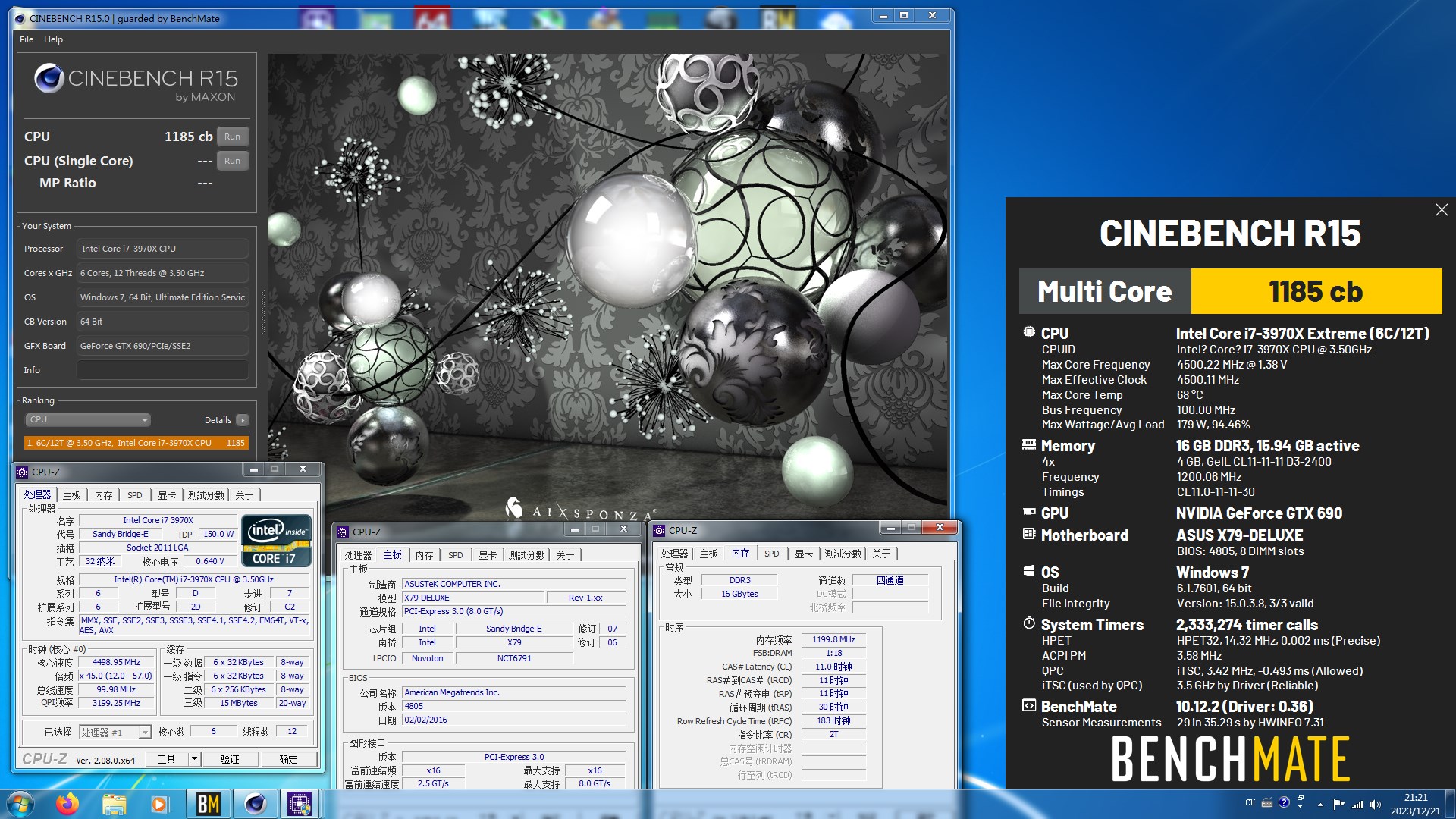Open SPD tab in left CPU-Z window
This screenshot has height=819, width=1456.
135,495
